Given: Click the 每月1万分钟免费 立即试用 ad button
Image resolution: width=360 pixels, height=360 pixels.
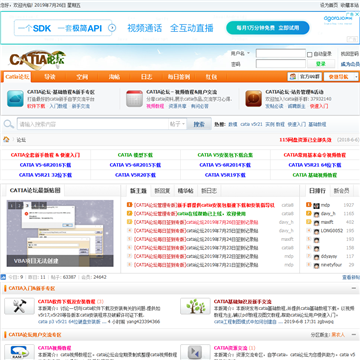Looking at the screenshot, I should point(268,28).
